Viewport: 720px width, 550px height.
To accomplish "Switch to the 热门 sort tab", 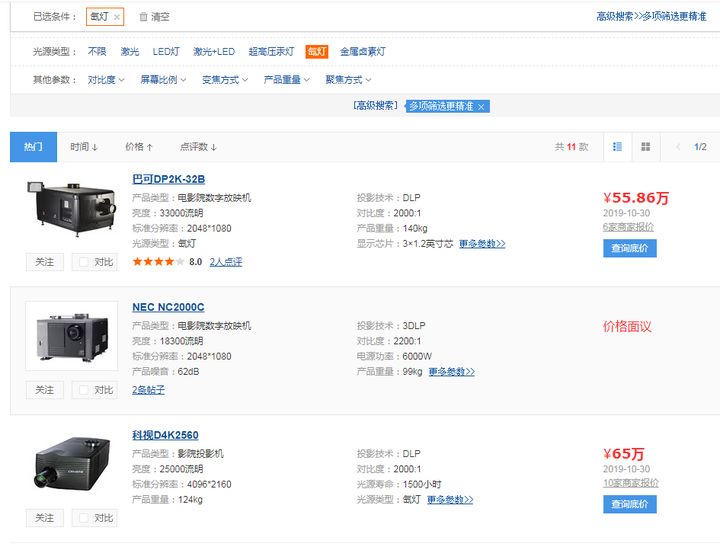I will [34, 147].
